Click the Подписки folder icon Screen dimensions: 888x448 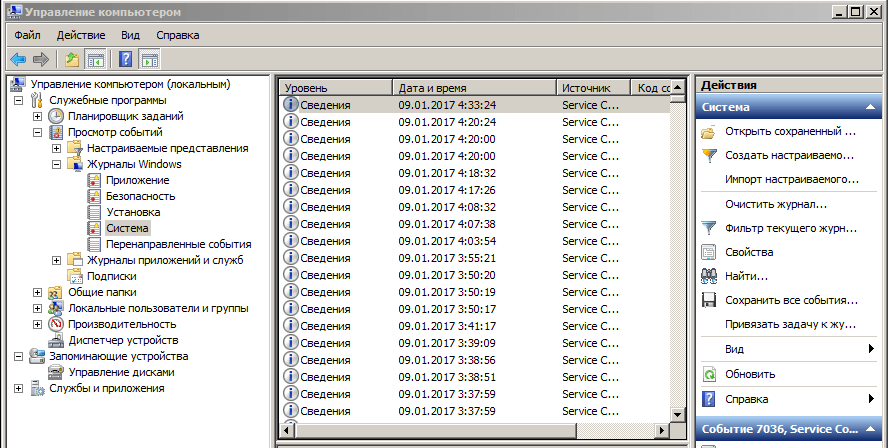point(75,276)
